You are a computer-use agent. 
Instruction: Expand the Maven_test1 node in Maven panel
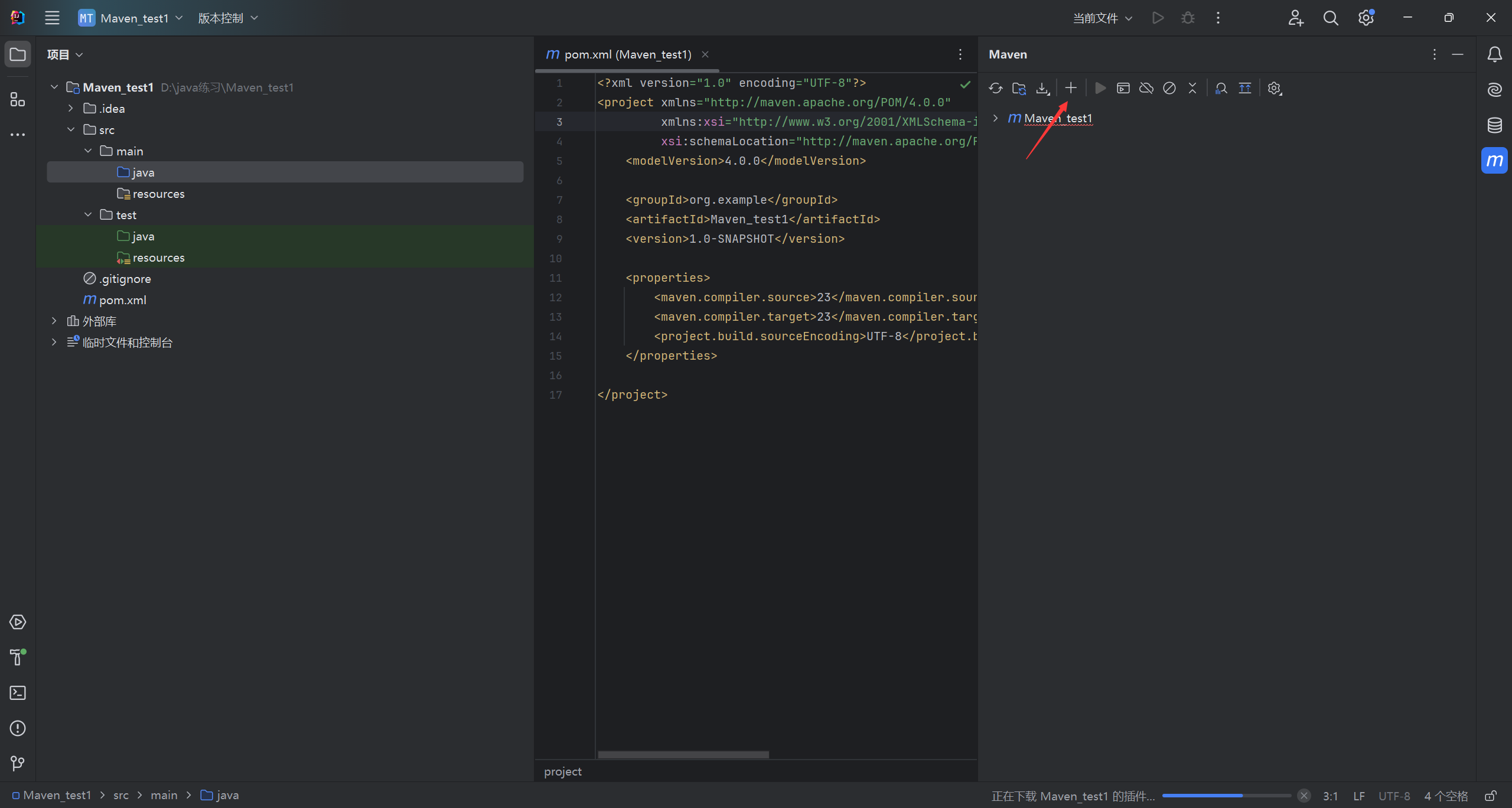point(996,118)
